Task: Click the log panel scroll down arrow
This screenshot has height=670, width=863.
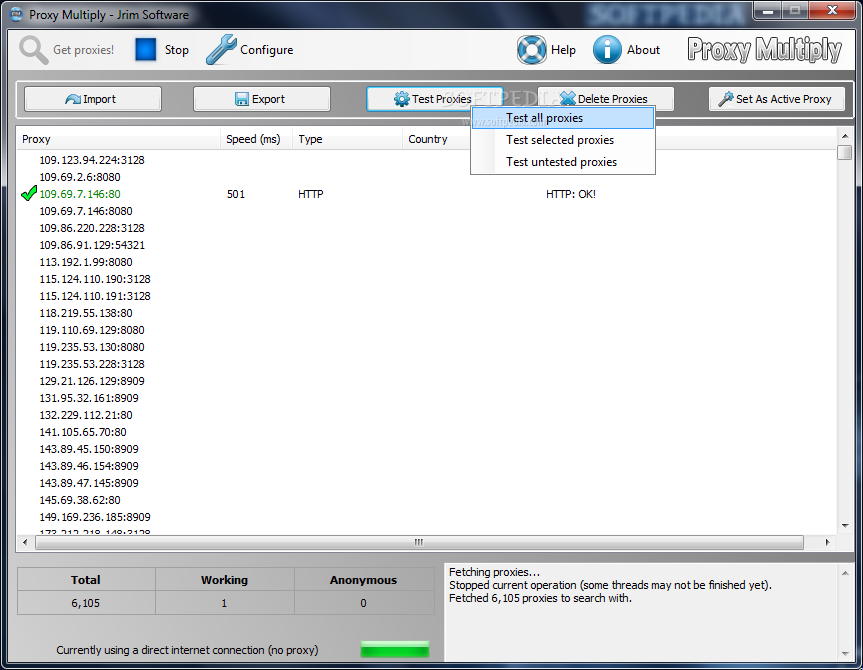Action: point(845,653)
